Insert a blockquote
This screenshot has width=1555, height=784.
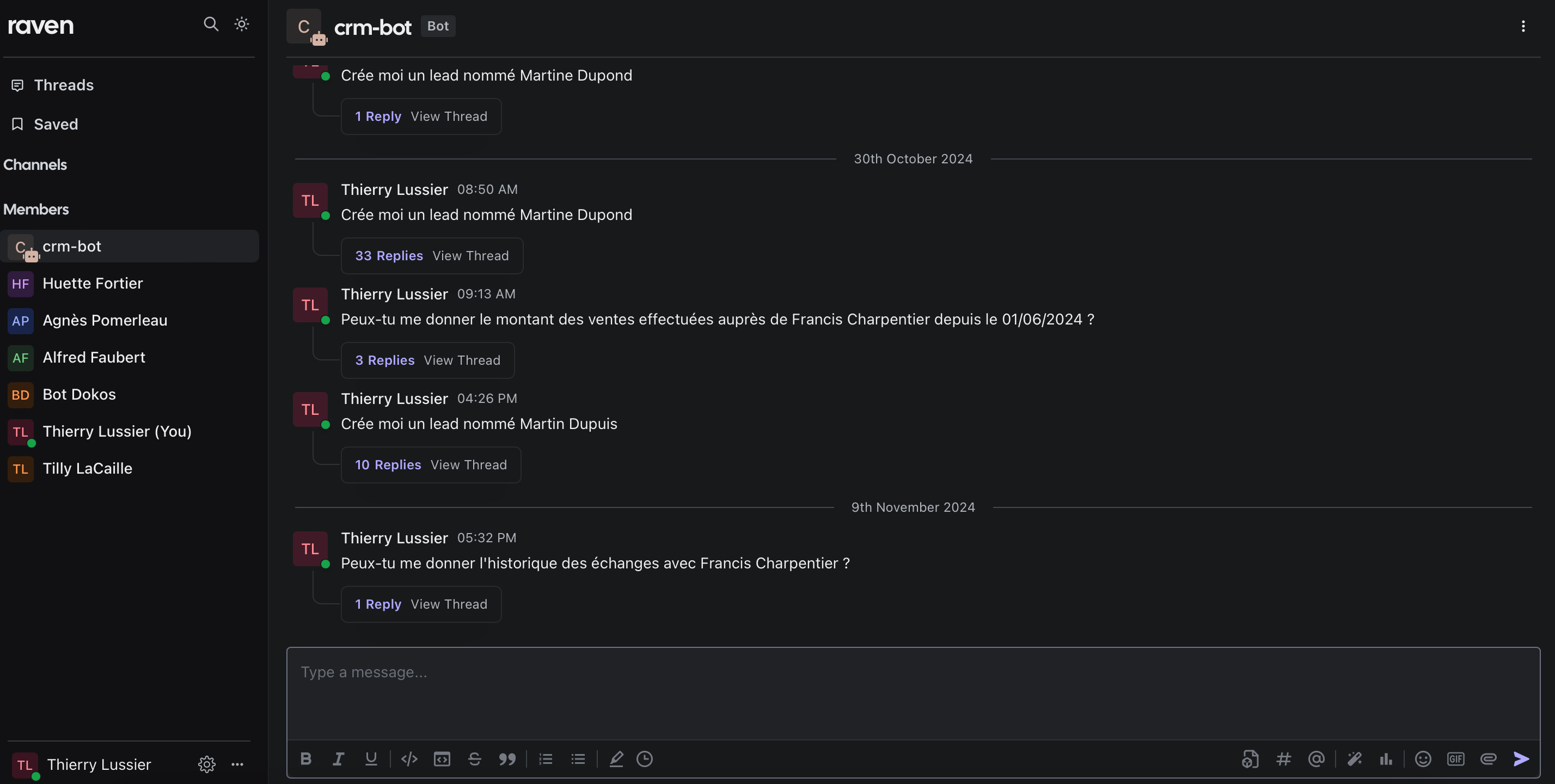click(x=507, y=759)
